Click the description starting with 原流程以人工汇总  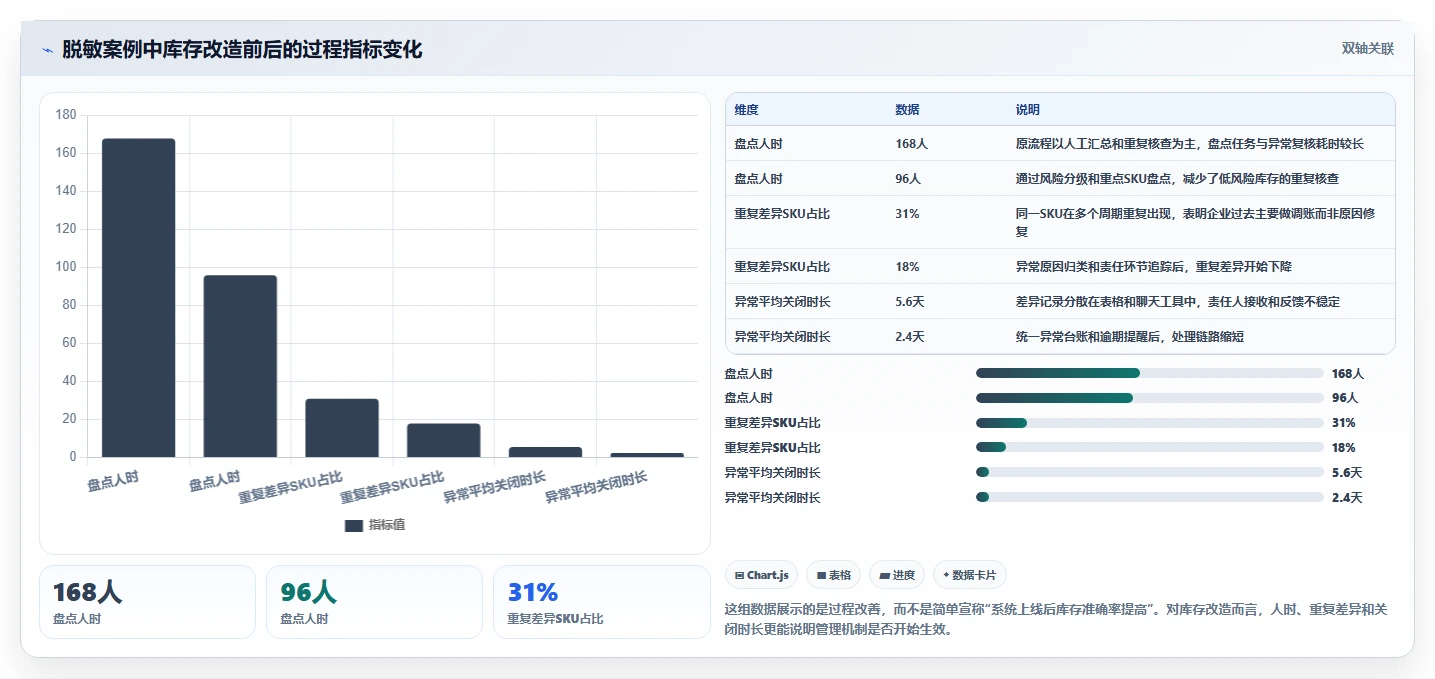[x=1189, y=144]
